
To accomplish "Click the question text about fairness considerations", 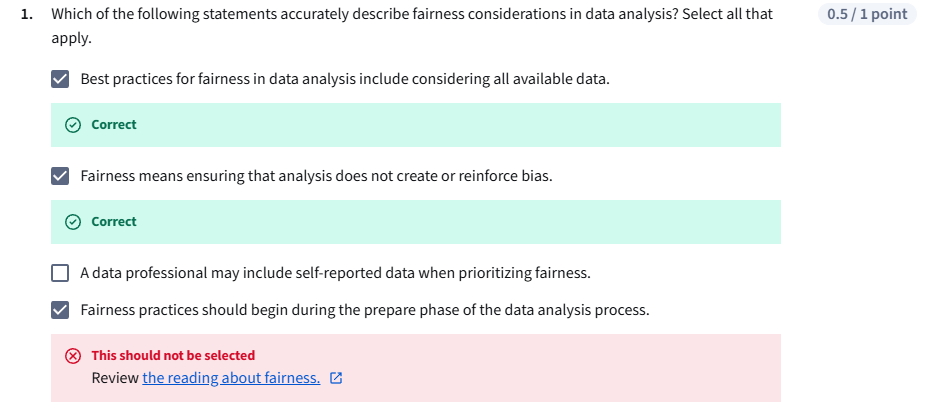I will [x=411, y=15].
